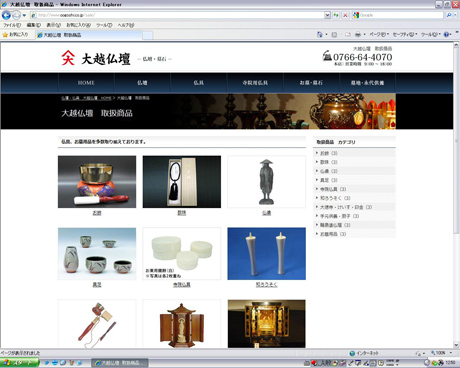Viewport: 460px width, 368px height.
Task: Click the browser Forward arrow button
Action: coord(16,15)
